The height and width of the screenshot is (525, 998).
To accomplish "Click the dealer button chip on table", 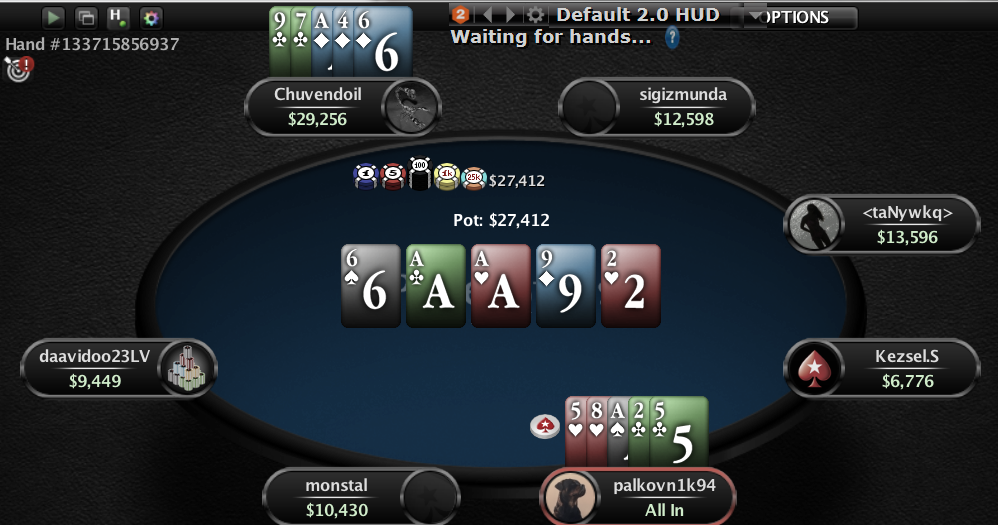I will (x=545, y=426).
